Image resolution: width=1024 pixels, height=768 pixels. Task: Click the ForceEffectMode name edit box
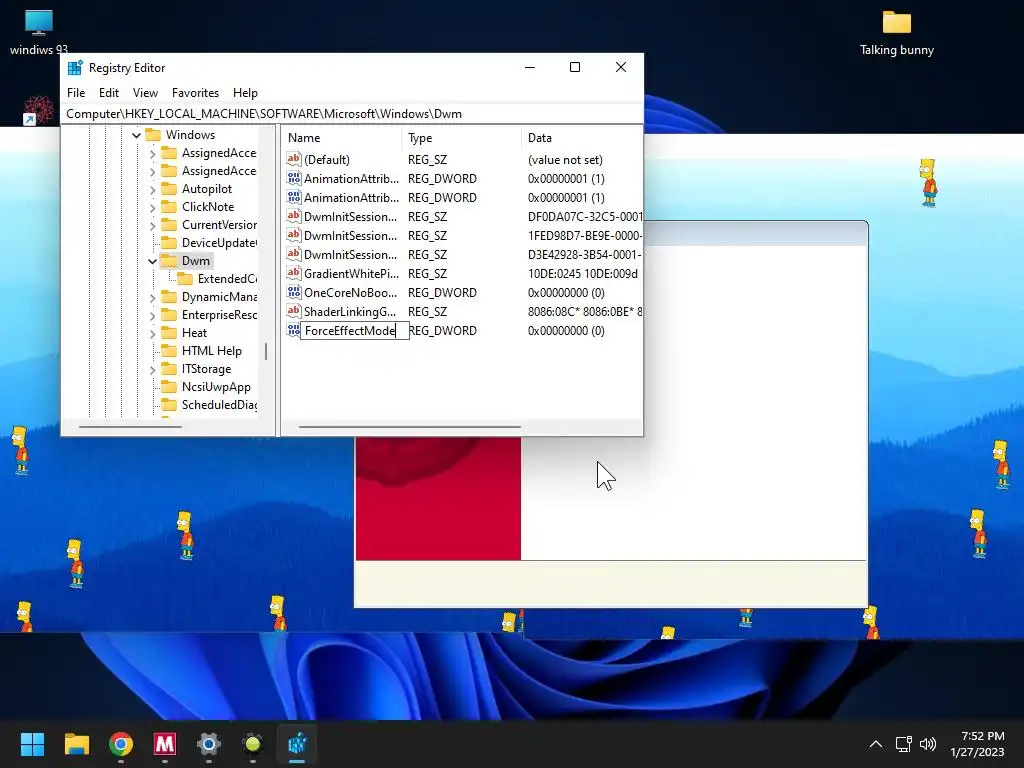tap(355, 330)
